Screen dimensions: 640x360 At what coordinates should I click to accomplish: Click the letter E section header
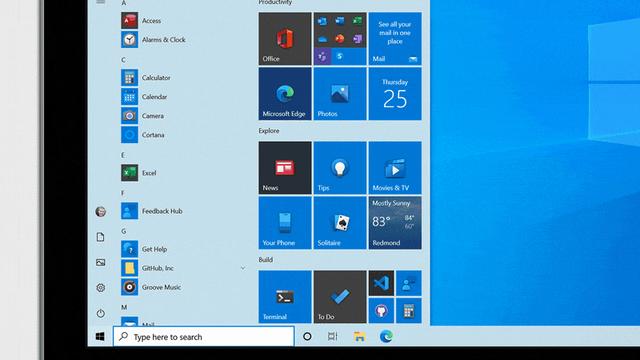123,155
